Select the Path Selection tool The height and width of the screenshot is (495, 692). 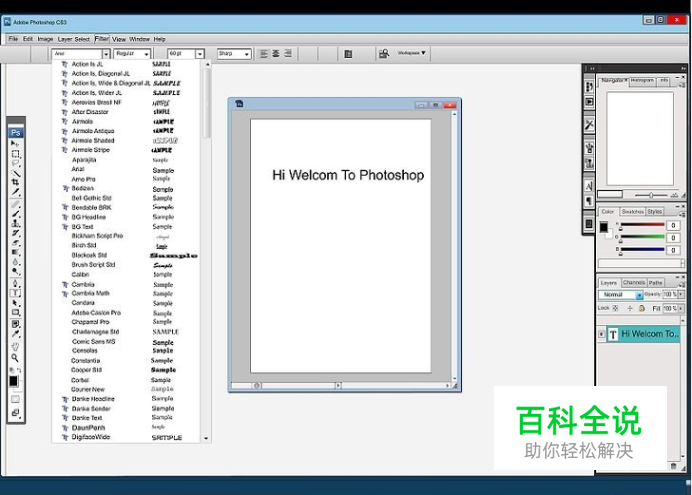coord(15,303)
